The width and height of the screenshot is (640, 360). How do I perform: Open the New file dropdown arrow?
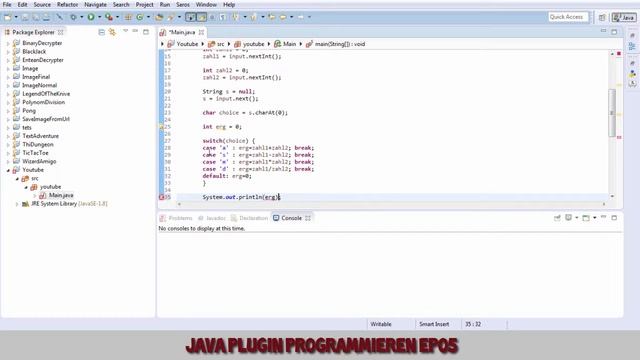pyautogui.click(x=16, y=17)
